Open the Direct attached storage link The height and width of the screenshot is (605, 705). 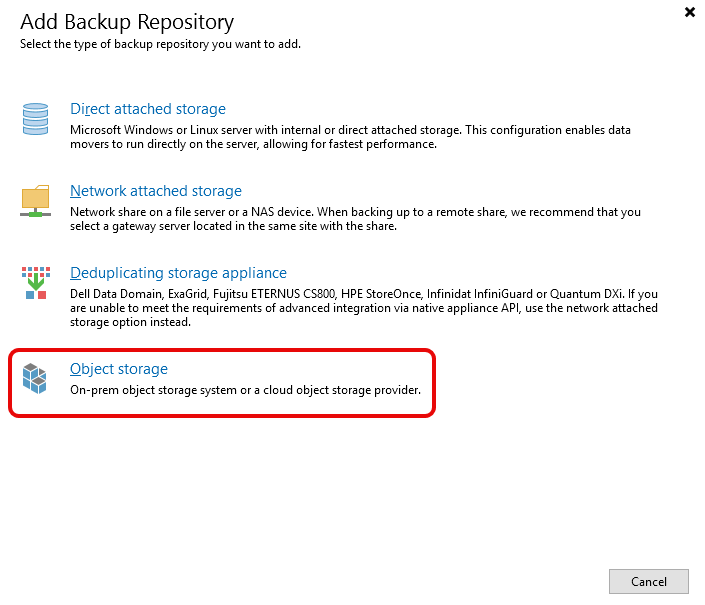[148, 109]
